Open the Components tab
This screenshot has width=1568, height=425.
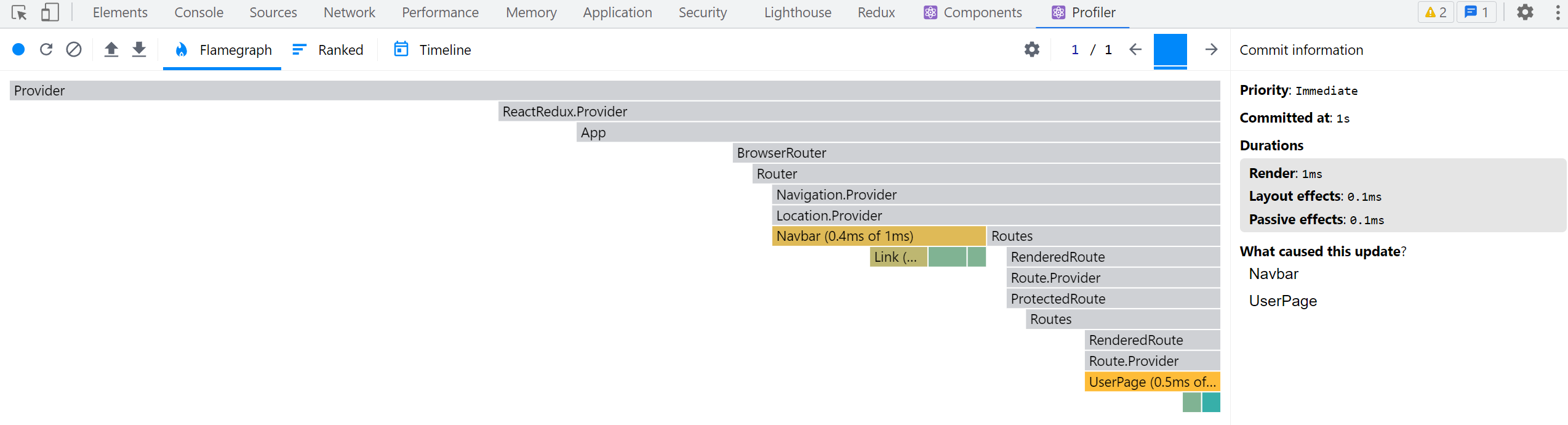point(973,12)
